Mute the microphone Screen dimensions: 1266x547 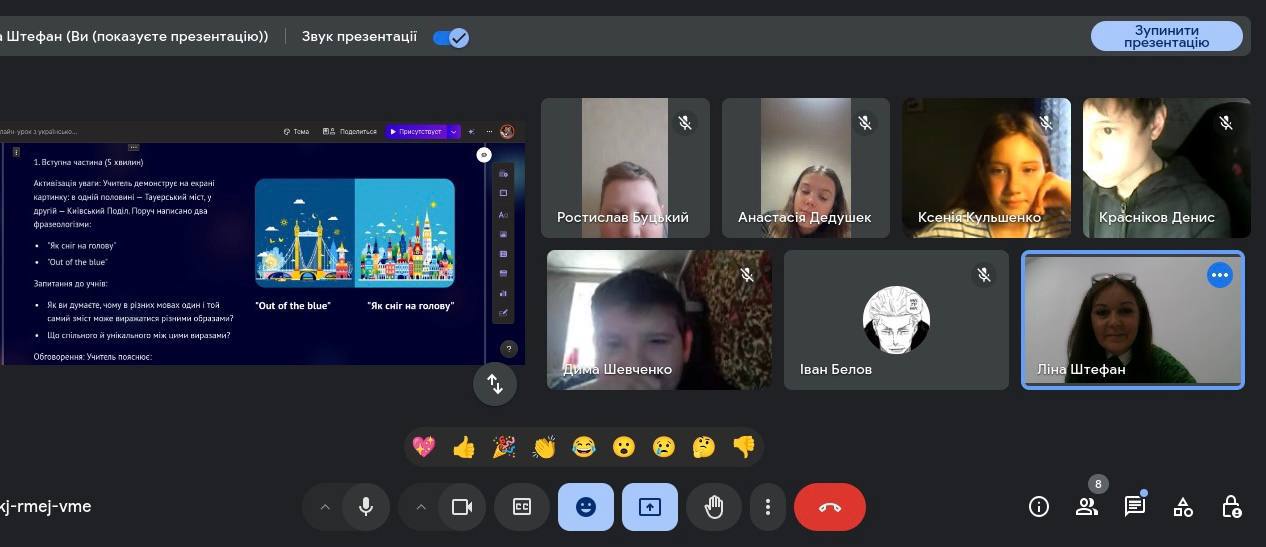click(x=366, y=507)
